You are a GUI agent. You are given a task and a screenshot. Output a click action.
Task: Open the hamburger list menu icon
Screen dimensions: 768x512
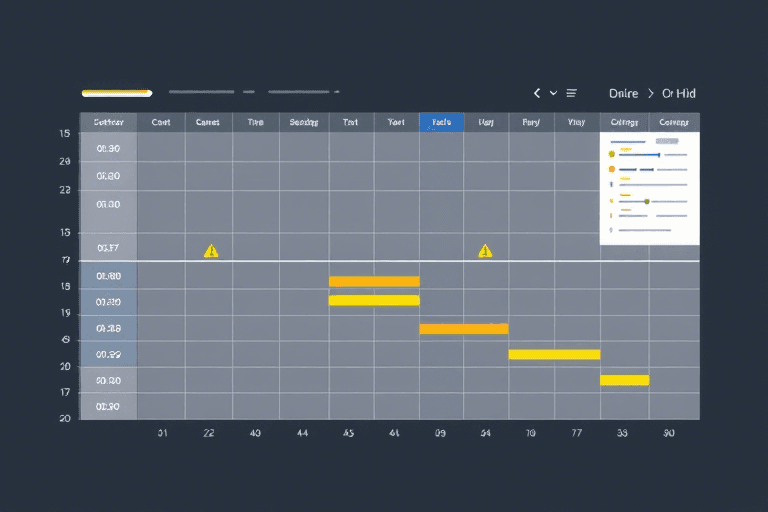[x=572, y=93]
